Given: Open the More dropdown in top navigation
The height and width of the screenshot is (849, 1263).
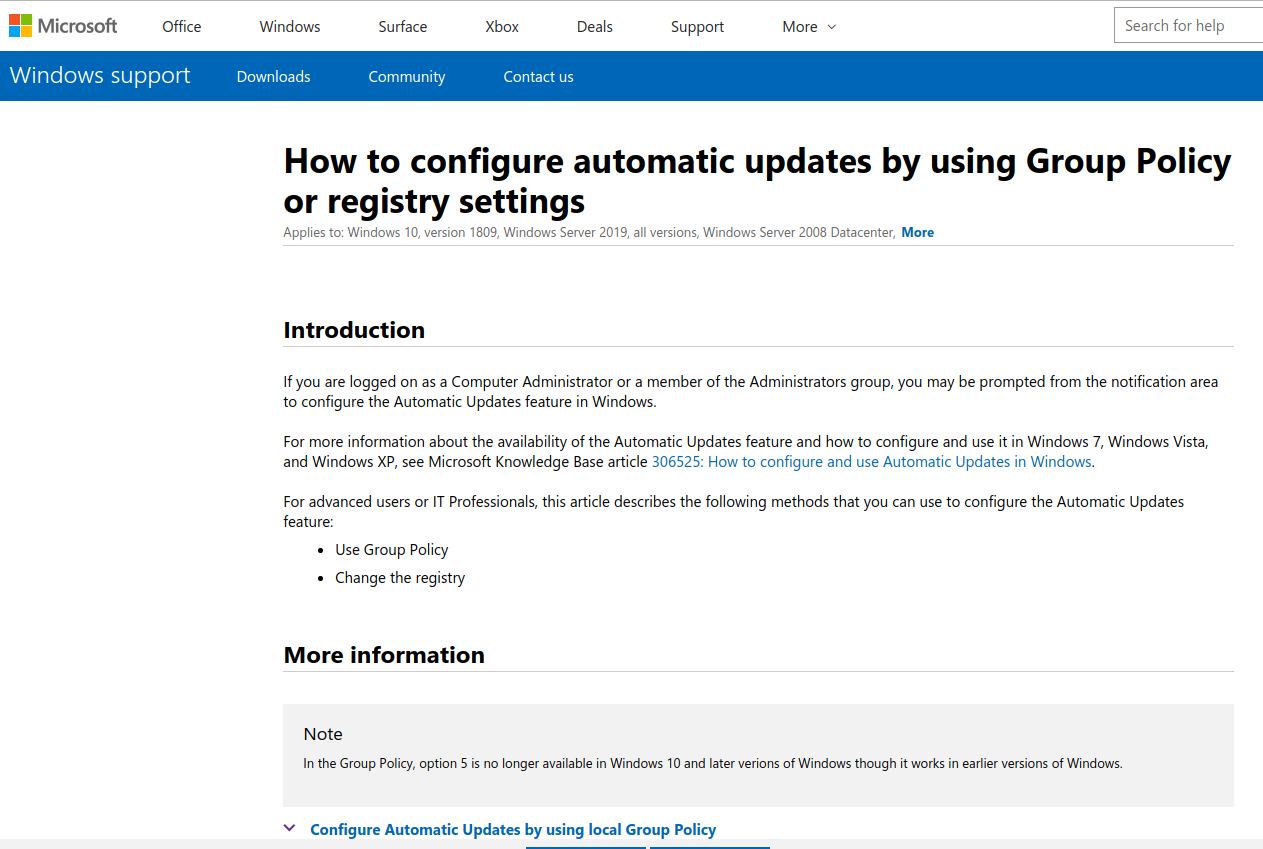Looking at the screenshot, I should pyautogui.click(x=800, y=27).
